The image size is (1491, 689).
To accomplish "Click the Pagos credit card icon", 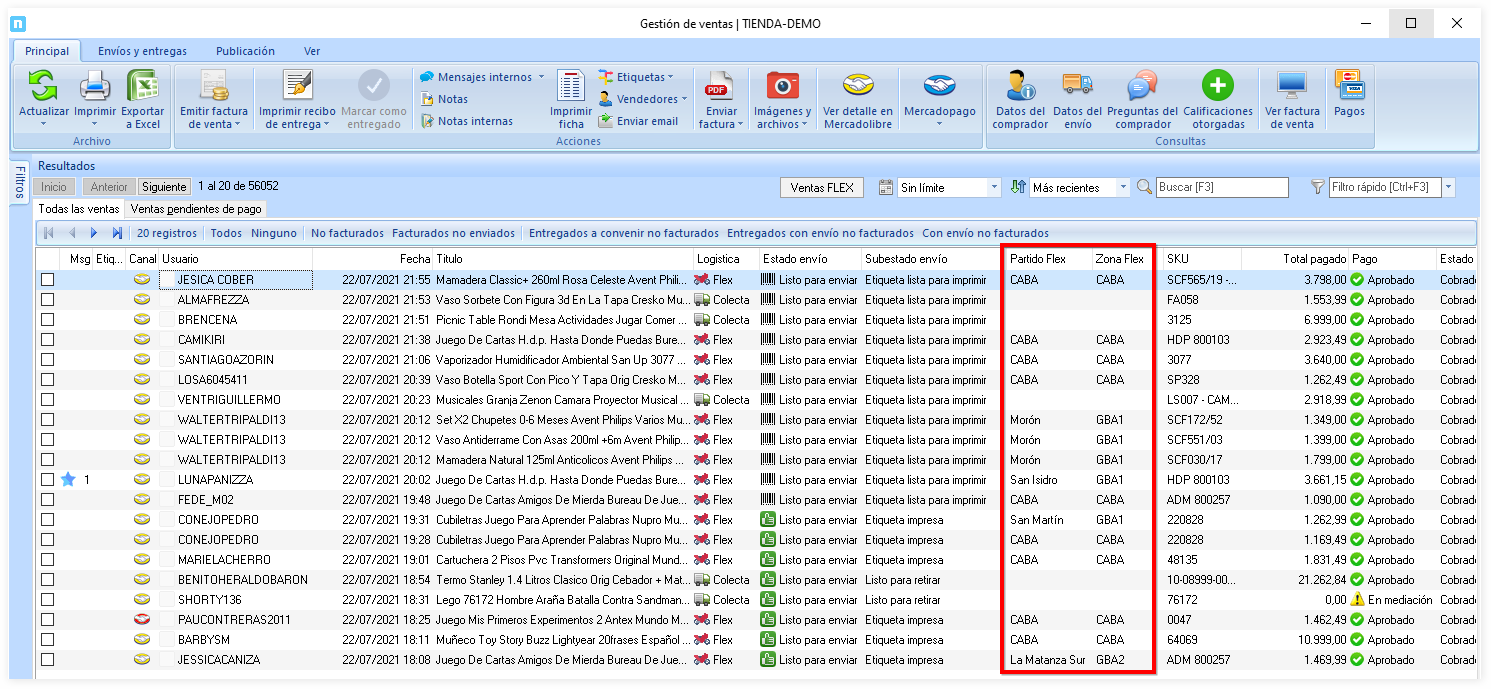I will (1349, 85).
